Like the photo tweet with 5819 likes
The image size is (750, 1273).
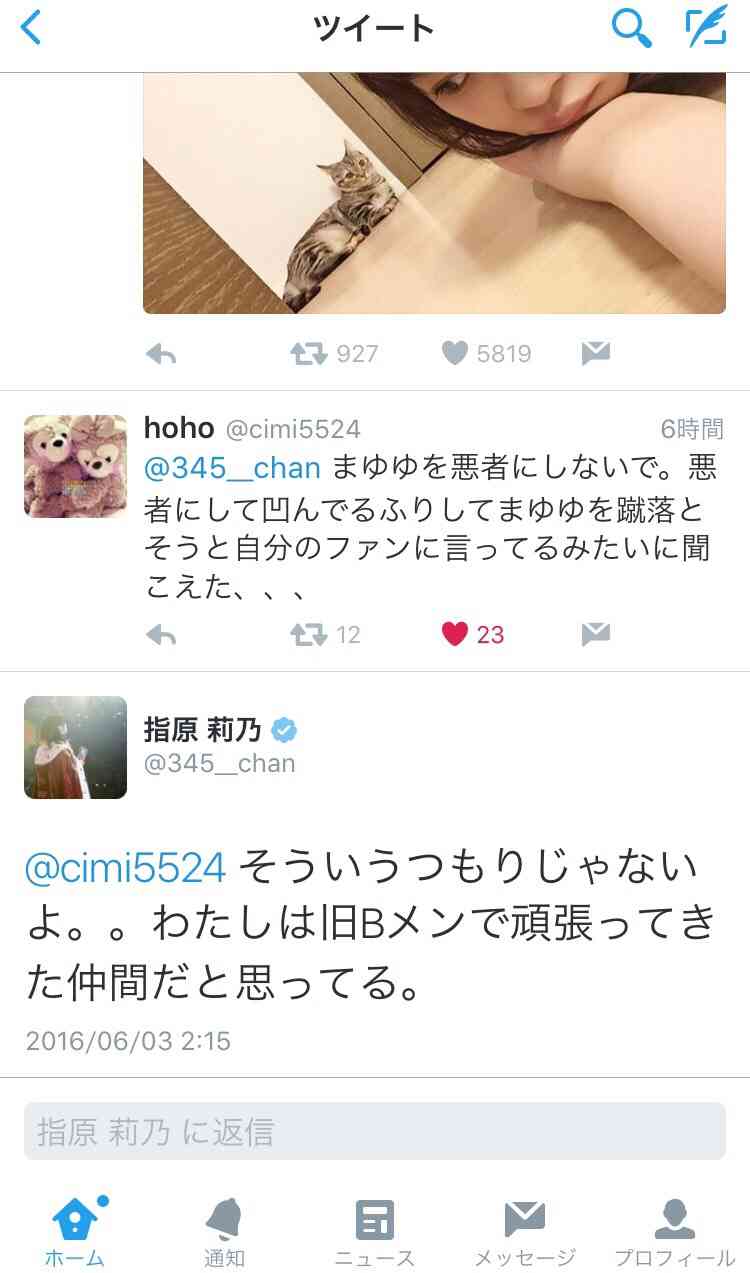coord(455,354)
